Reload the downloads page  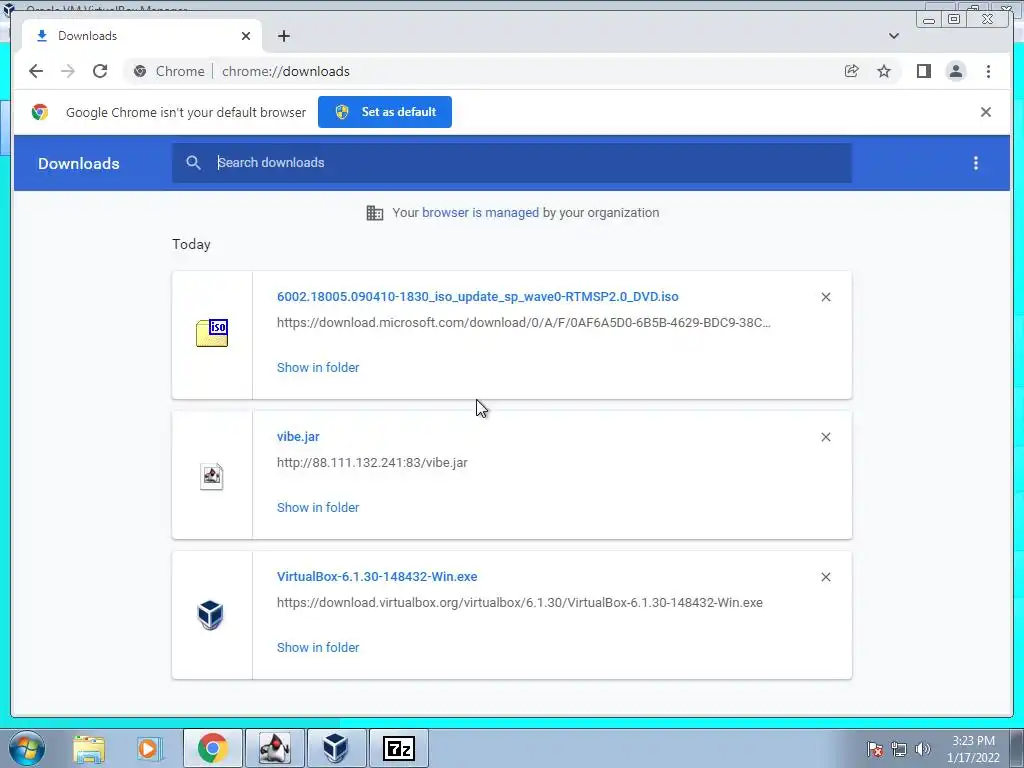click(x=100, y=71)
